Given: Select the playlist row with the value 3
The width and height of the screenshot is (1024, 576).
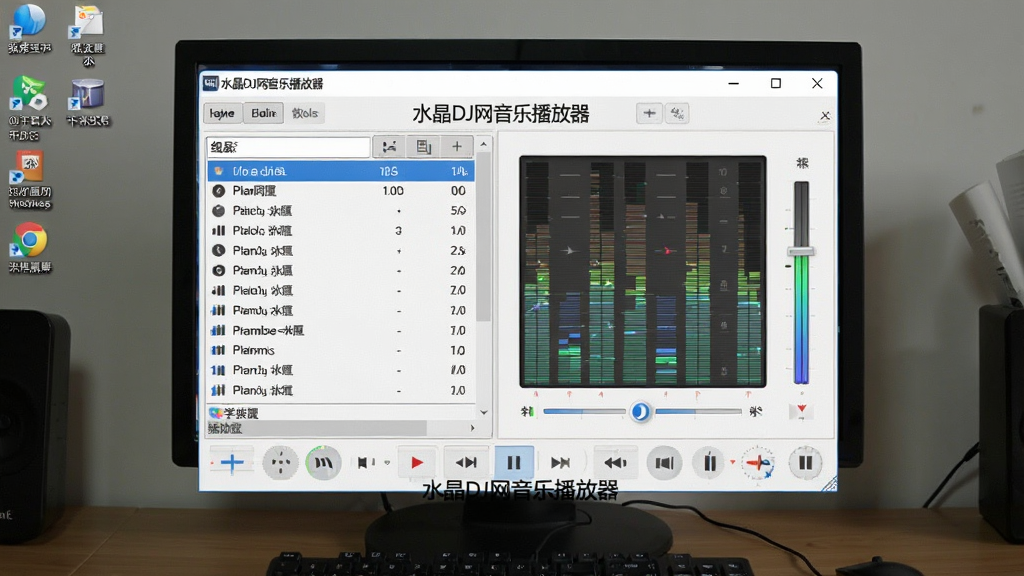Looking at the screenshot, I should pos(340,231).
